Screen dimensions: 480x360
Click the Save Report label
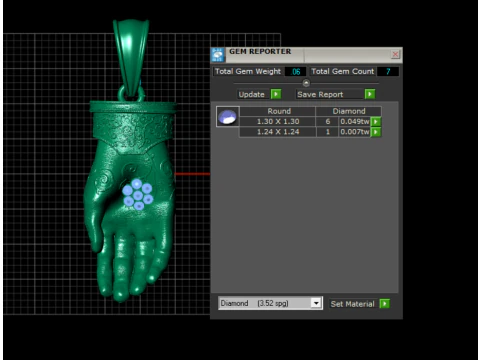(x=320, y=94)
